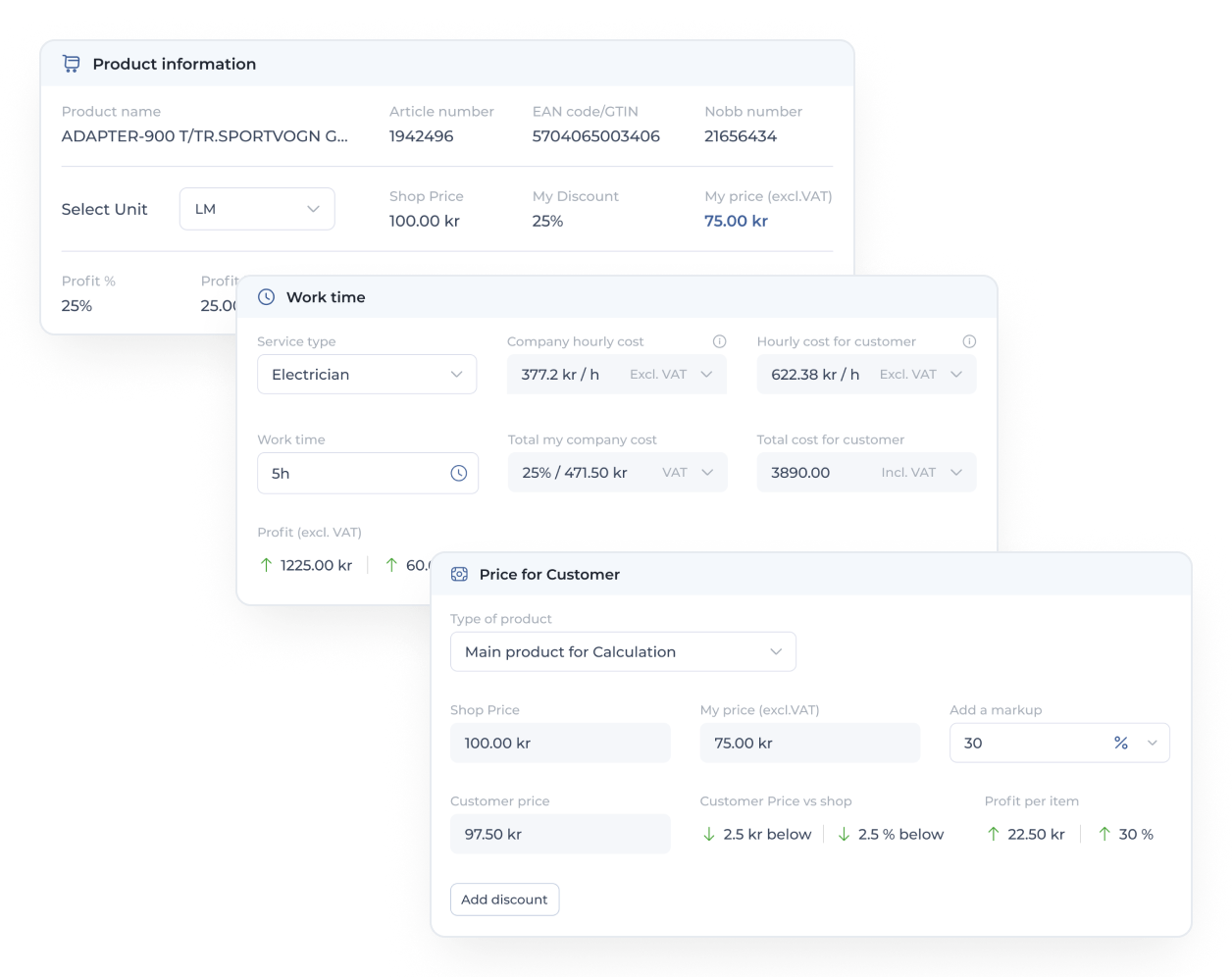Click the My price 75.00 kr field in Price for Customer
This screenshot has width=1232, height=977.
[x=810, y=743]
